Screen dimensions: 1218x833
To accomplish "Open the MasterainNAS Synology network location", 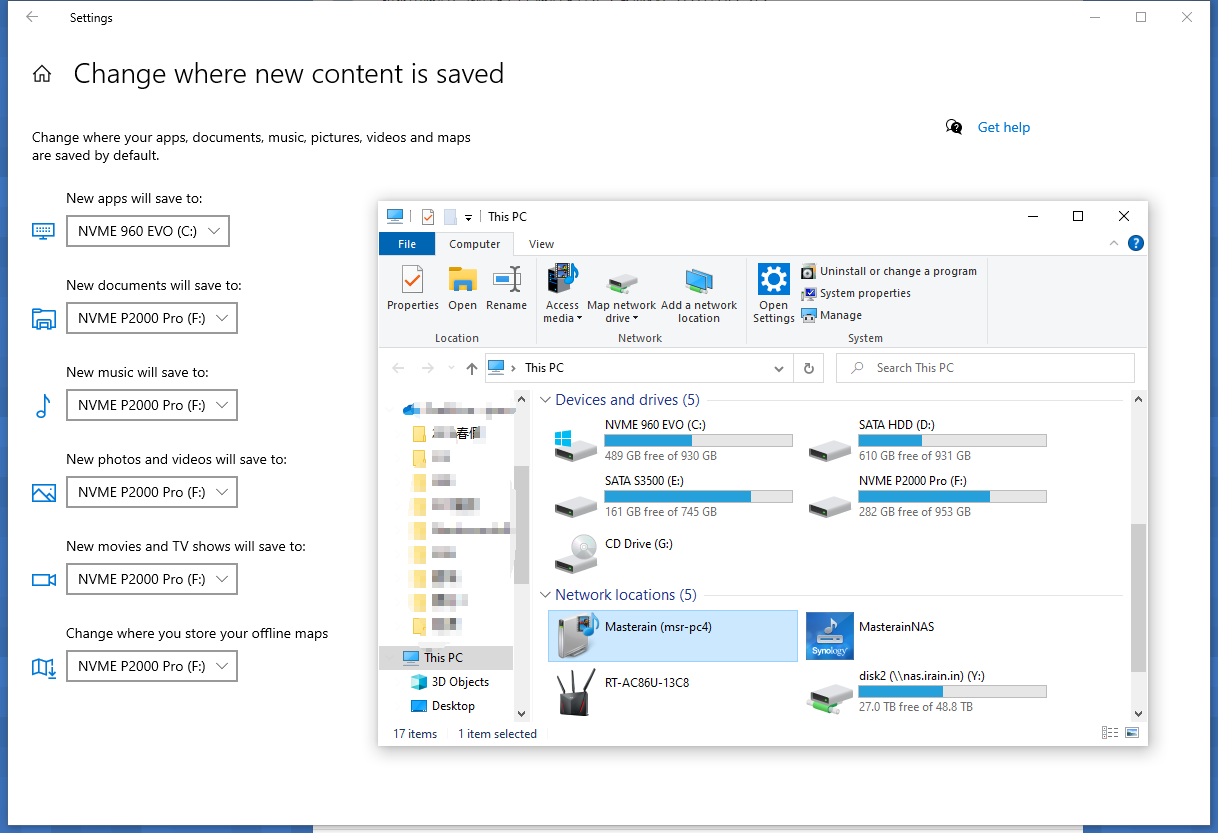I will (x=830, y=636).
